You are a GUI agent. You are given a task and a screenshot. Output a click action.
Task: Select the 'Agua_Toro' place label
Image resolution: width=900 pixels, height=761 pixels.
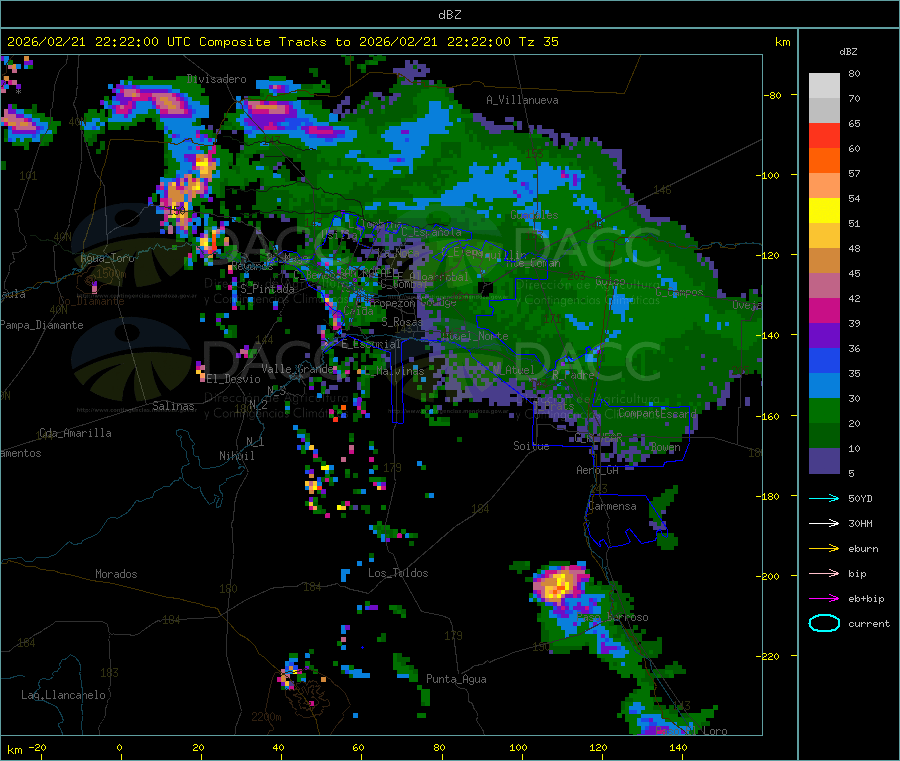107,258
